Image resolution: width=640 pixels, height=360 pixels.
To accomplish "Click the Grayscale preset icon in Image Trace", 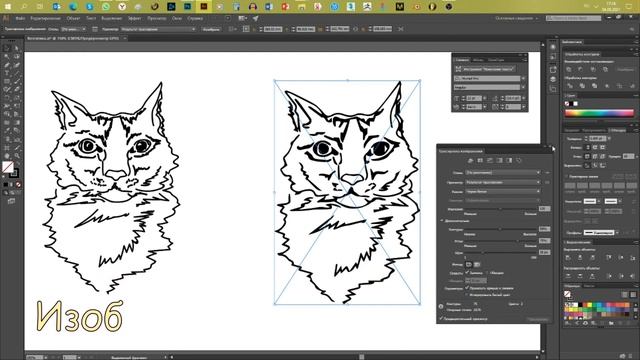I will [500, 160].
